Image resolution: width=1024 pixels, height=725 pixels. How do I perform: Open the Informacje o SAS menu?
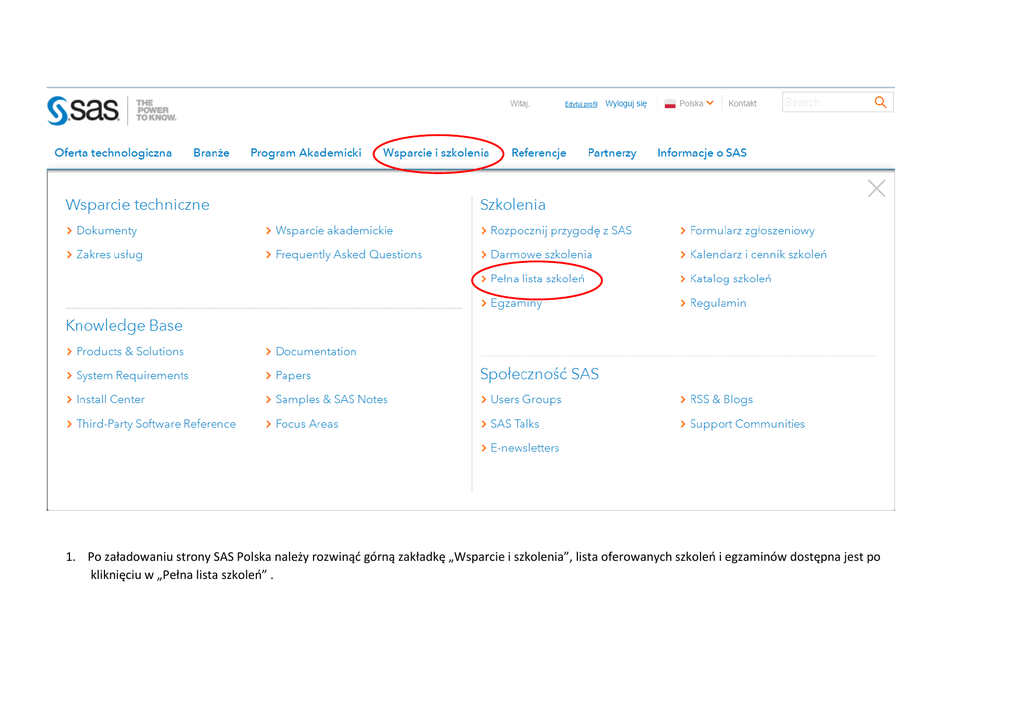pos(702,153)
